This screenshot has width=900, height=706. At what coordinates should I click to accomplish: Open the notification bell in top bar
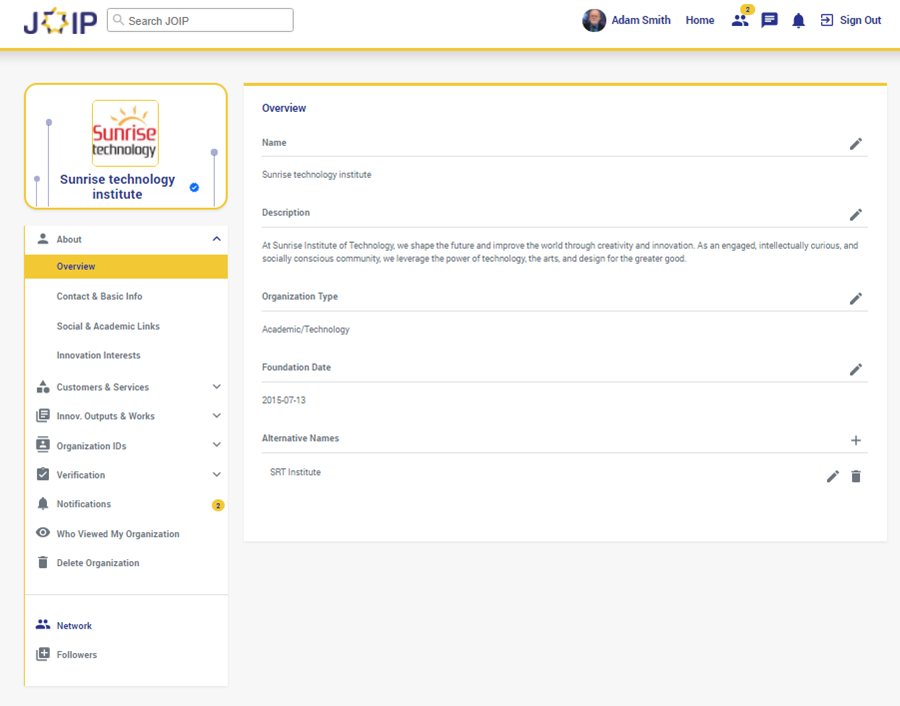(x=798, y=20)
